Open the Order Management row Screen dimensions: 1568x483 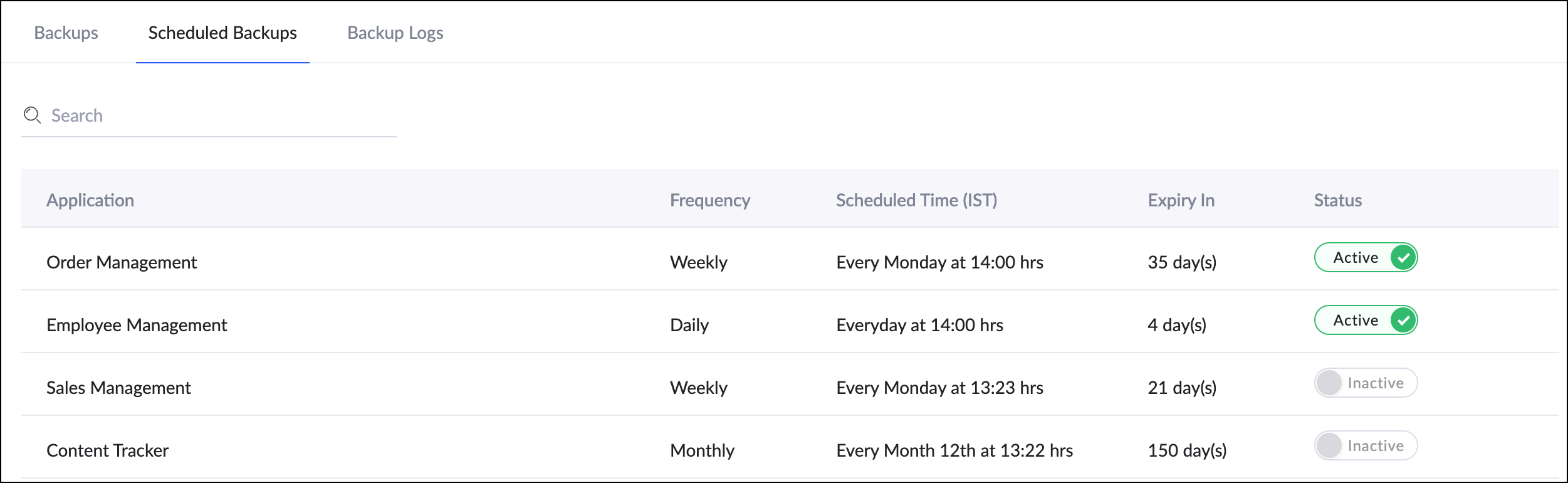click(x=122, y=262)
